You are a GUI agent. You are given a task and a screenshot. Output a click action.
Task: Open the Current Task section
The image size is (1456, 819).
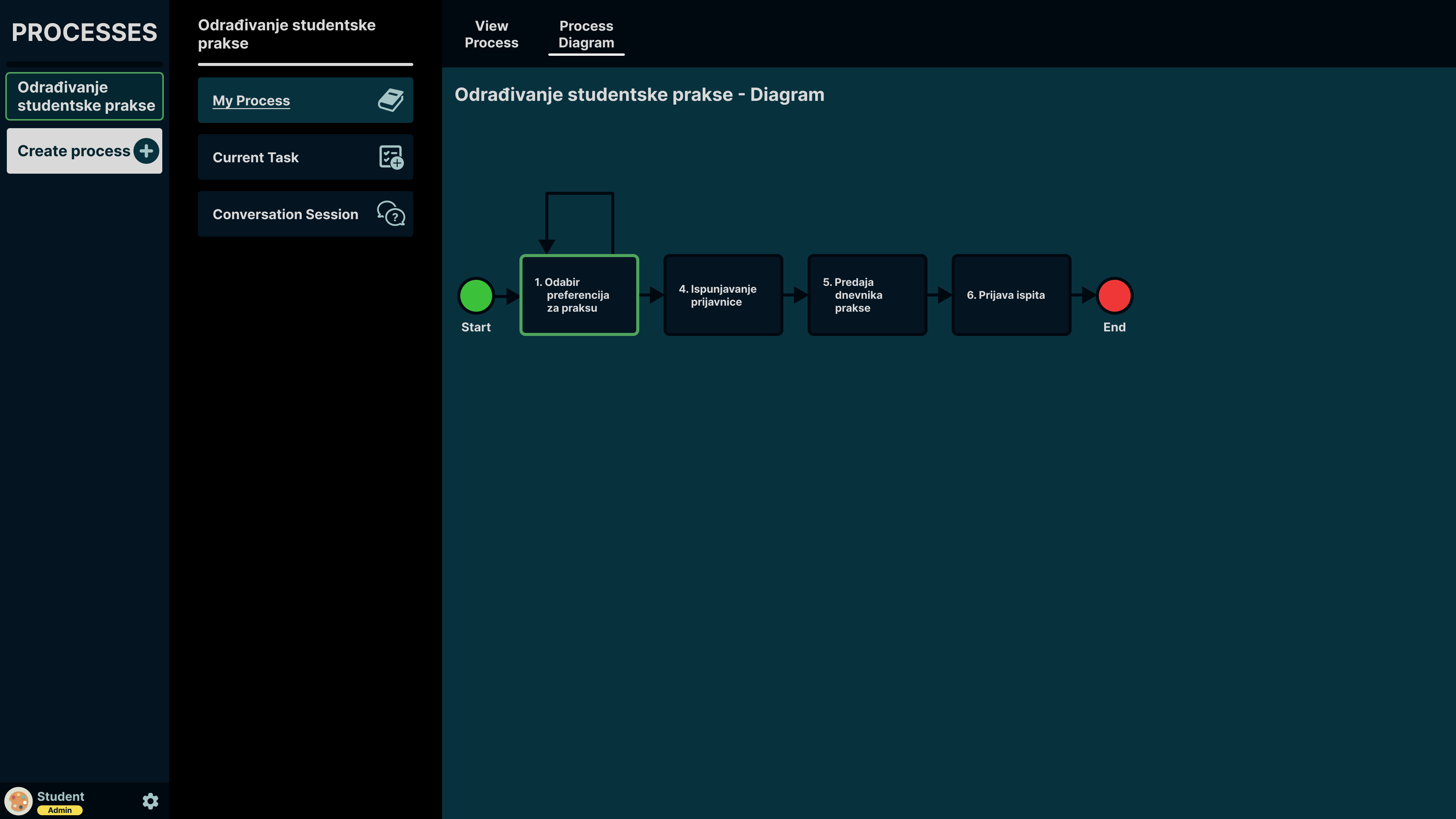click(256, 157)
